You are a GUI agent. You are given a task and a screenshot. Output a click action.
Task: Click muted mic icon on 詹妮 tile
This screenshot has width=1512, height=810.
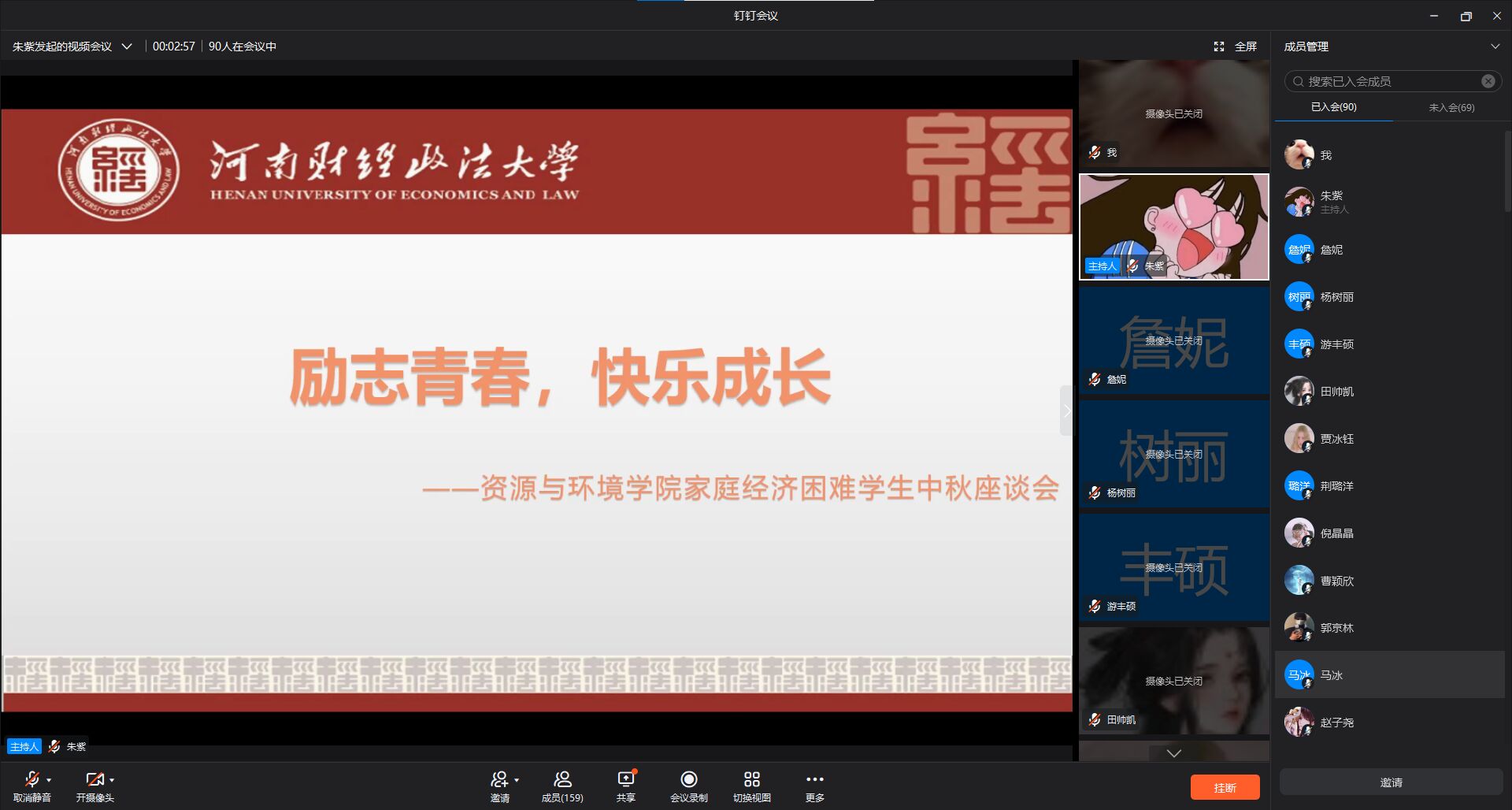1095,379
